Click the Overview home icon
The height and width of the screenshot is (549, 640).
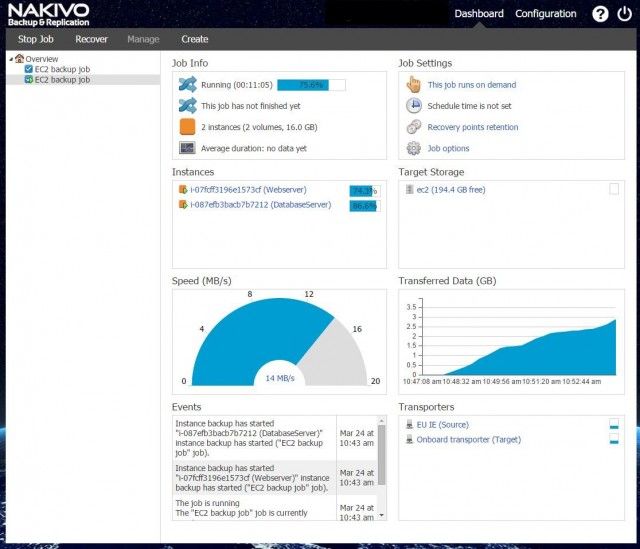point(20,59)
